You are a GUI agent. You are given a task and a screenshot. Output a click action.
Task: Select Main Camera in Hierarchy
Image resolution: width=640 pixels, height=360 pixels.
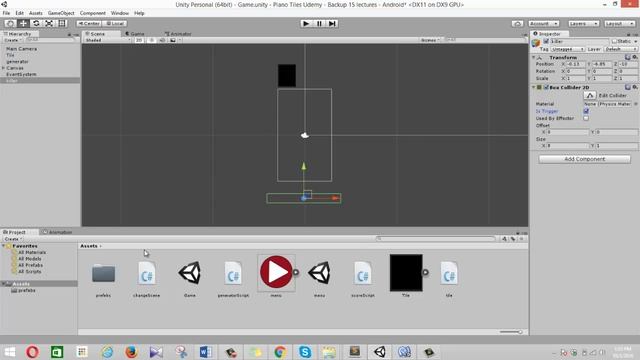[x=21, y=49]
